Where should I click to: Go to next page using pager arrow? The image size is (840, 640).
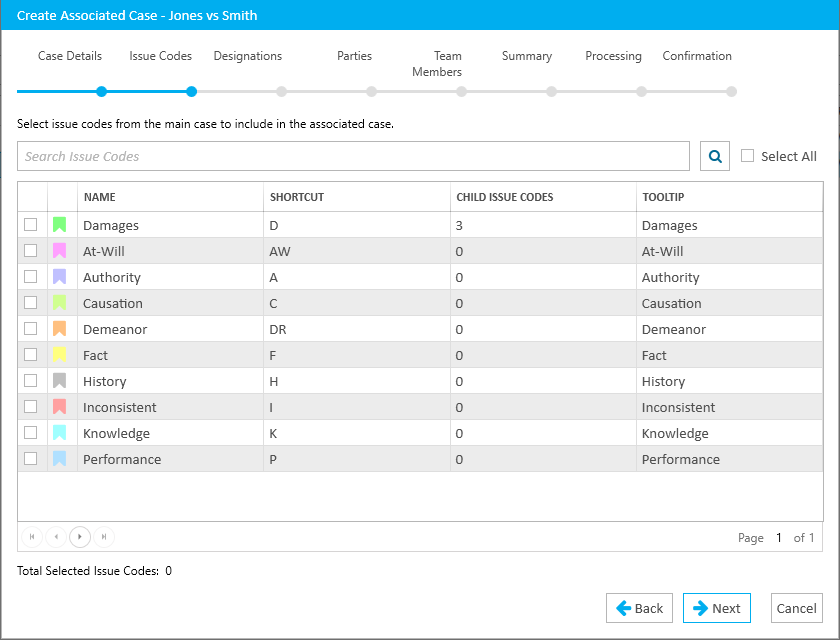pyautogui.click(x=80, y=537)
